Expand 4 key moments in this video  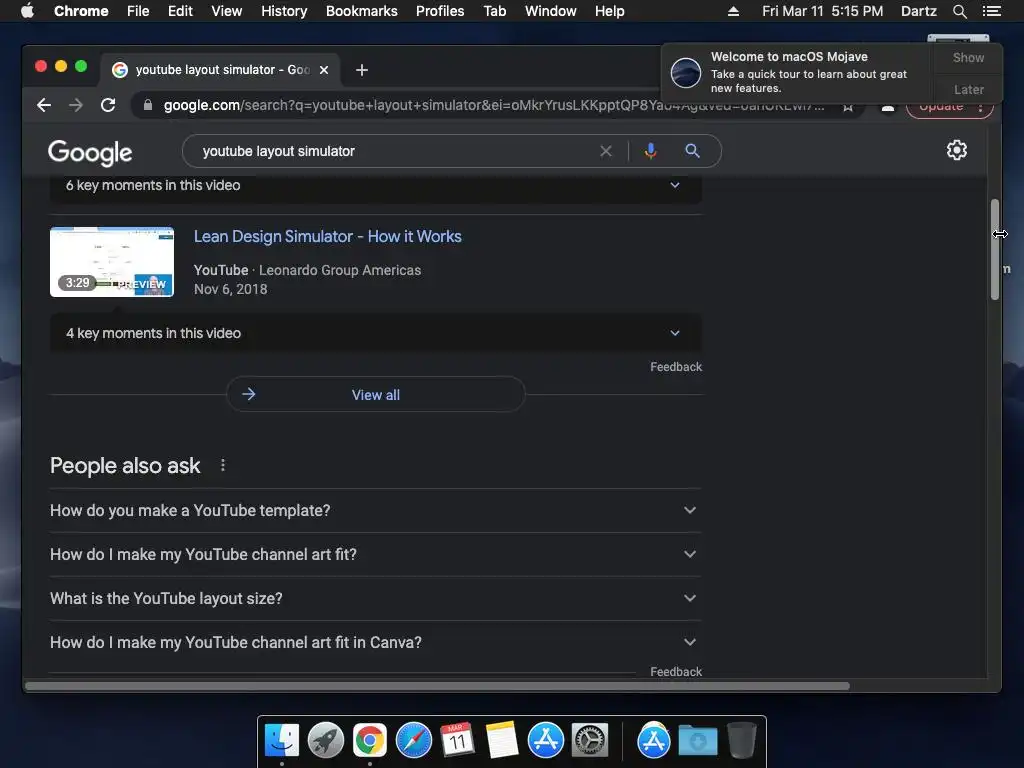tap(376, 333)
